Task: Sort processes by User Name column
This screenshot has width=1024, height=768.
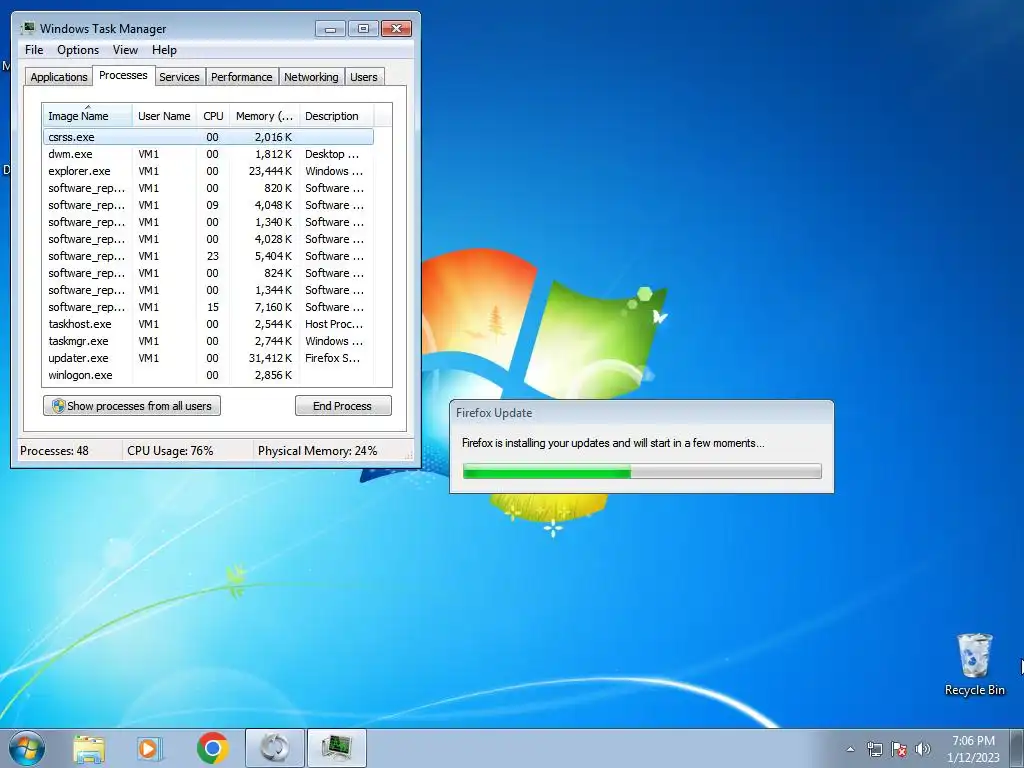Action: point(164,116)
